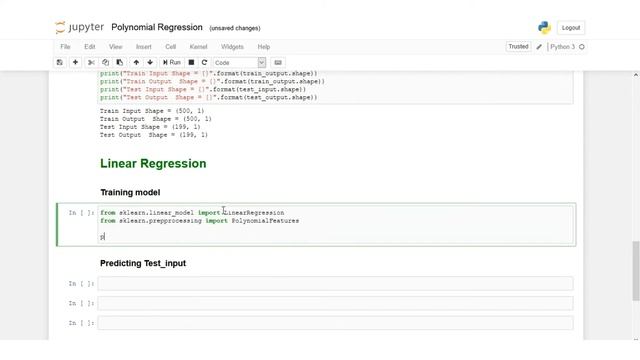Click the active code cell importing LinearRegression
Screen dimensions: 640x360
pyautogui.click(x=336, y=224)
